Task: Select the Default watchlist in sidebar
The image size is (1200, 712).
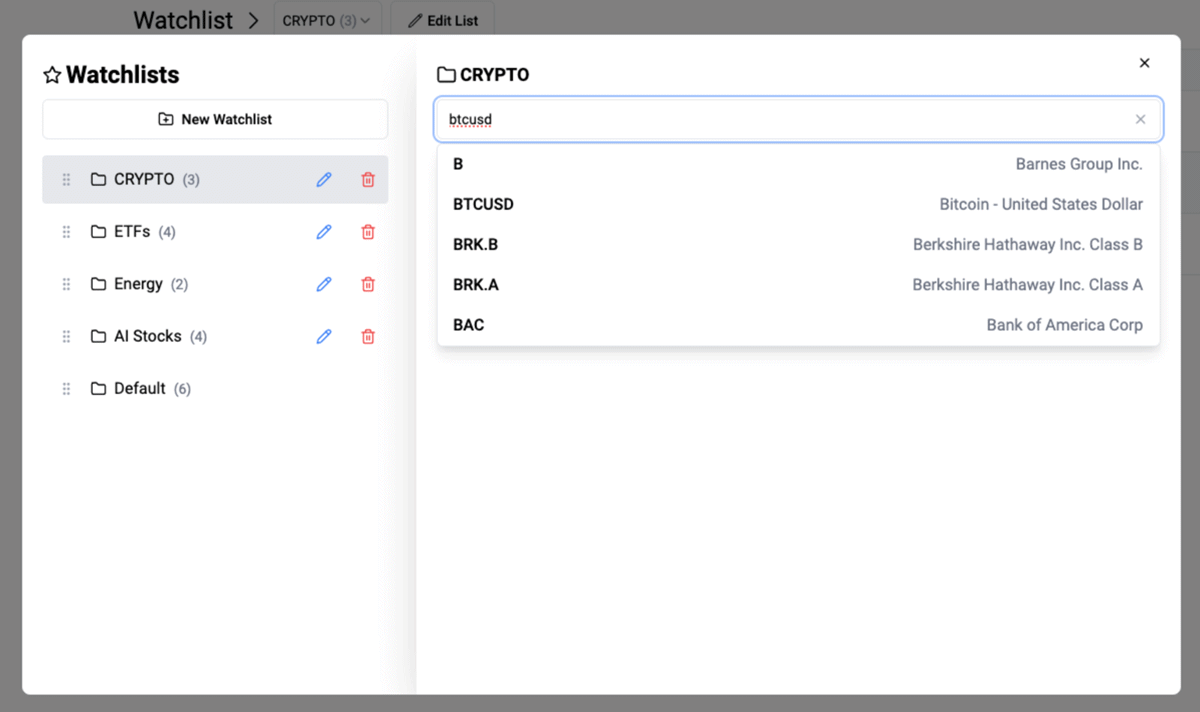Action: click(x=140, y=388)
